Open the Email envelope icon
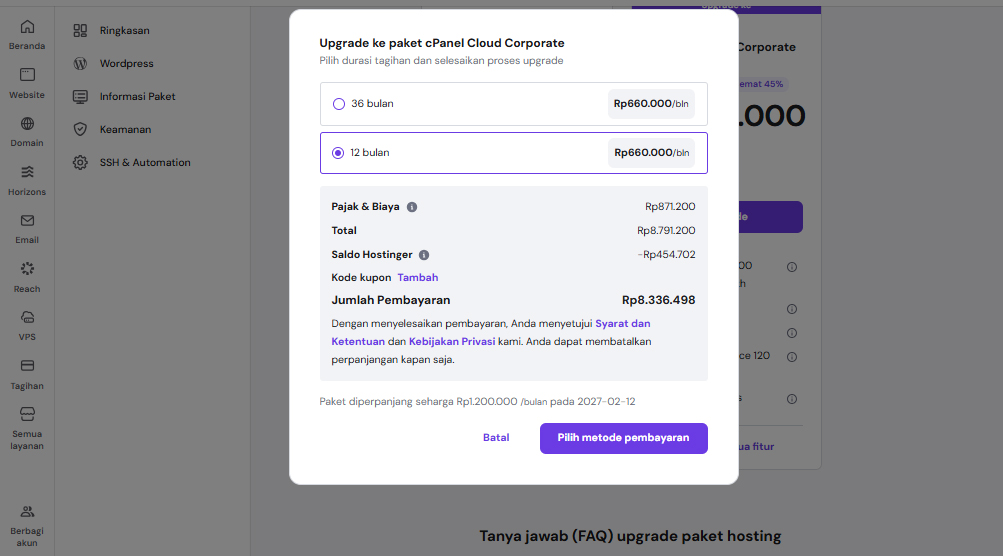Screen dimensions: 1003x556 point(27,221)
